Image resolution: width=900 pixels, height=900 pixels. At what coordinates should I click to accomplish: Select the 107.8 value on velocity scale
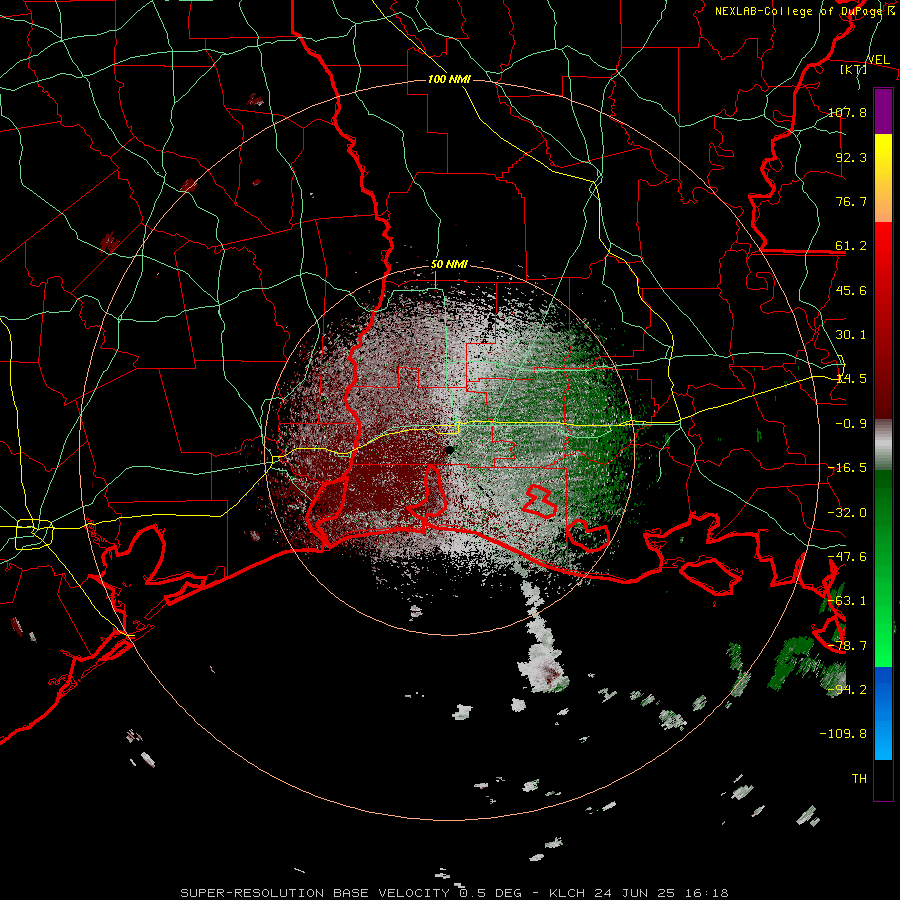click(x=847, y=112)
